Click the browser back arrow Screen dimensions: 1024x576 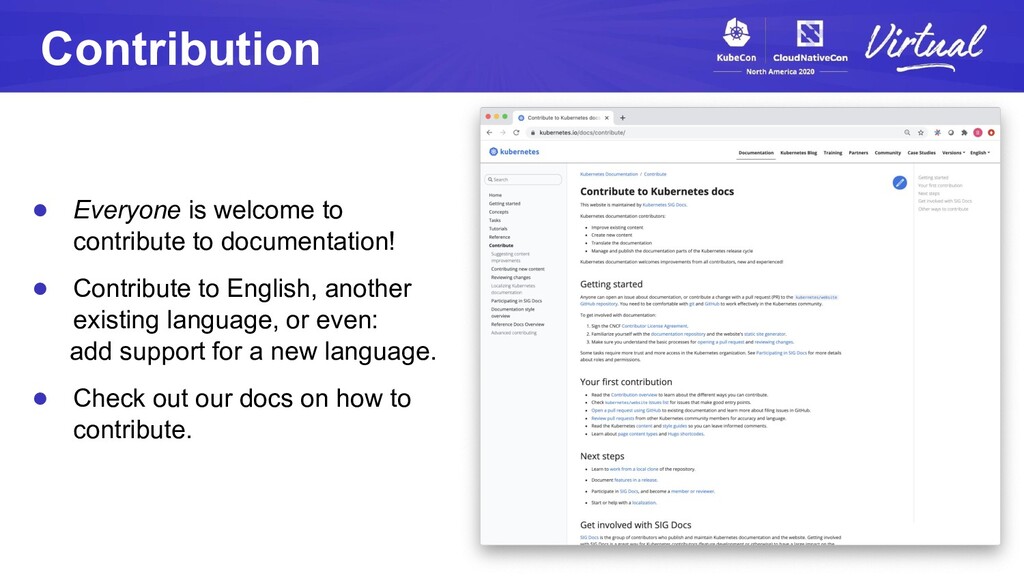click(x=489, y=133)
